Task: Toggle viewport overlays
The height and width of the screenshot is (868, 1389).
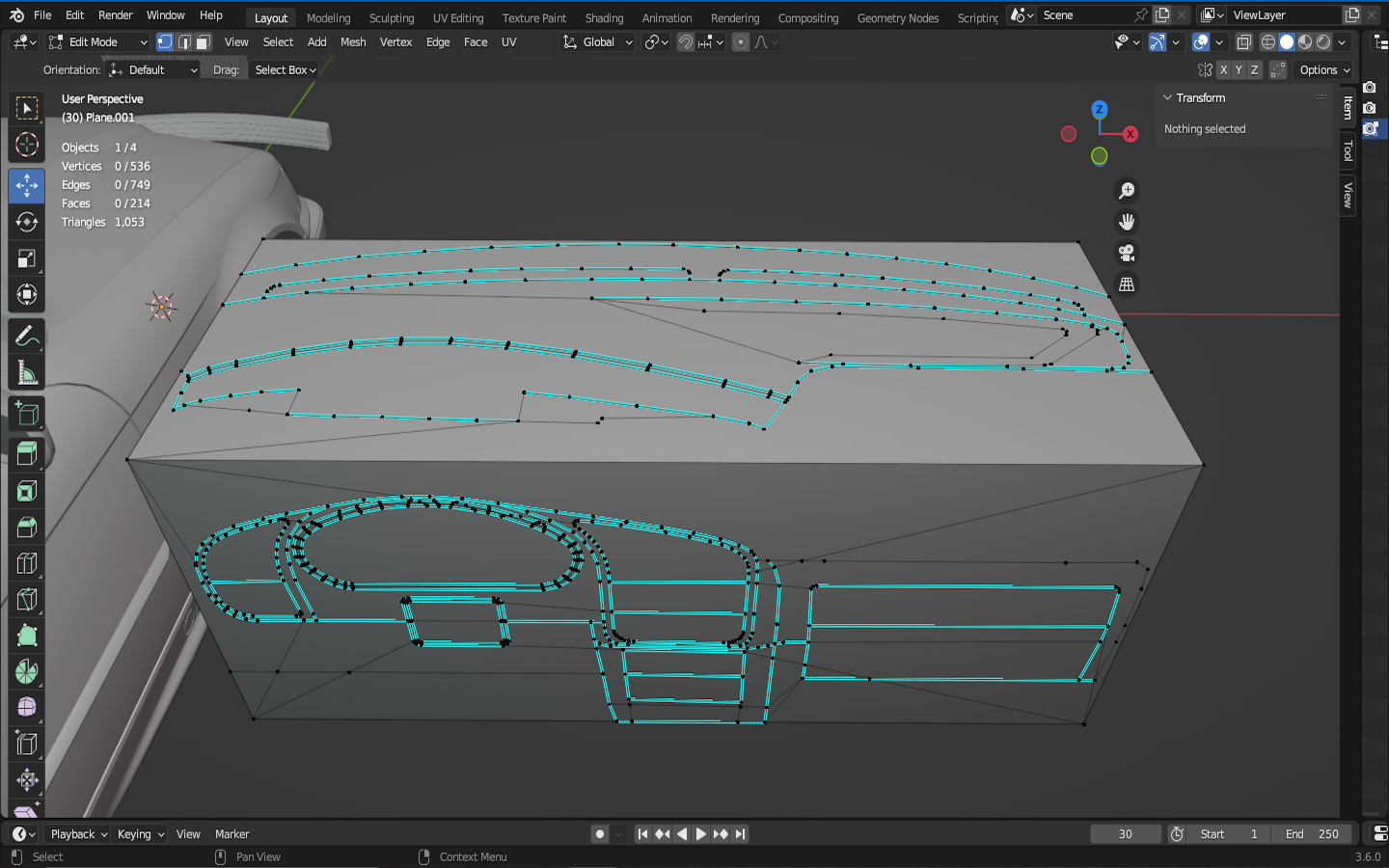Action: click(x=1201, y=42)
